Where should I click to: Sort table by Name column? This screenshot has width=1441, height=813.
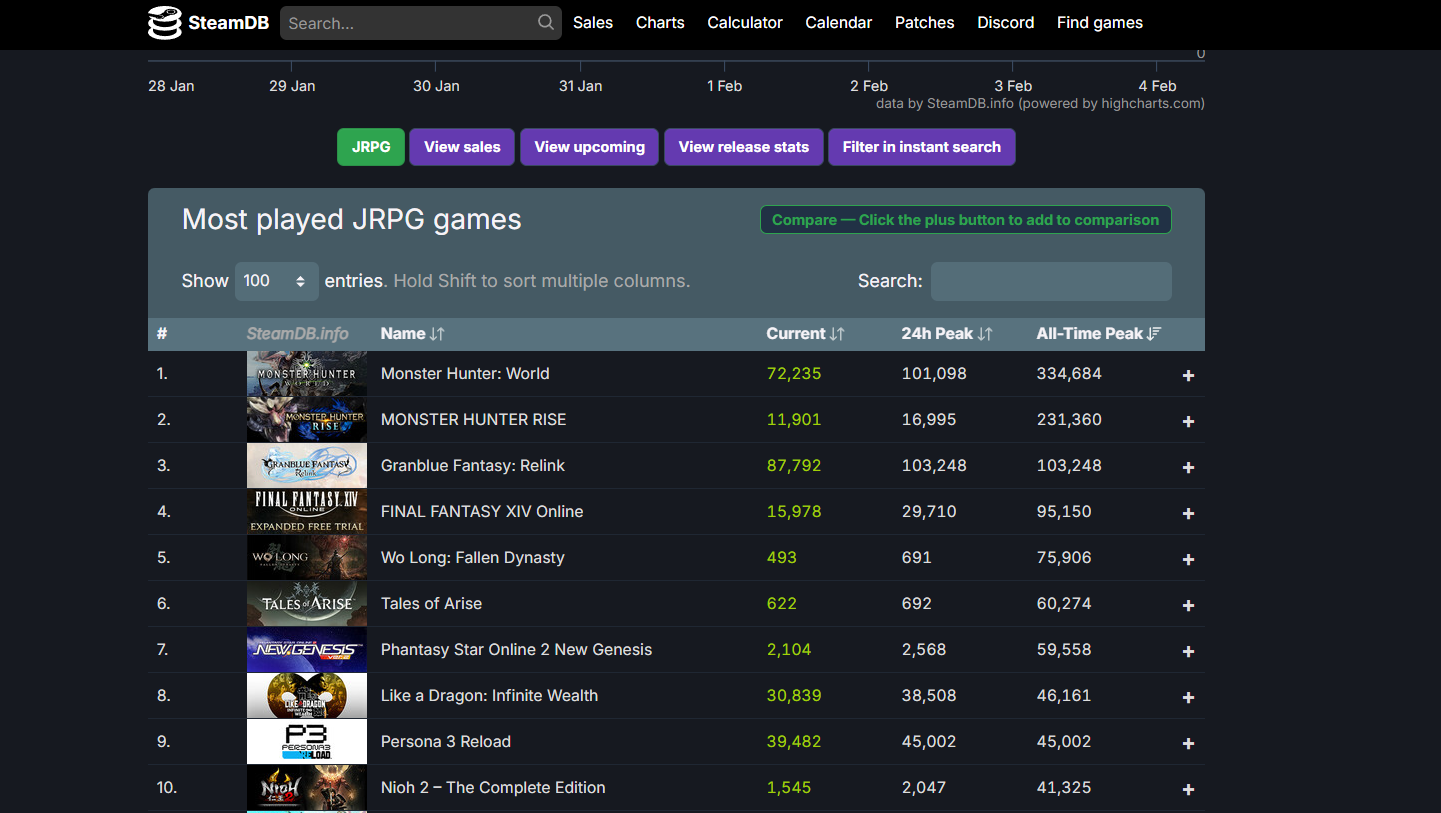pyautogui.click(x=413, y=334)
